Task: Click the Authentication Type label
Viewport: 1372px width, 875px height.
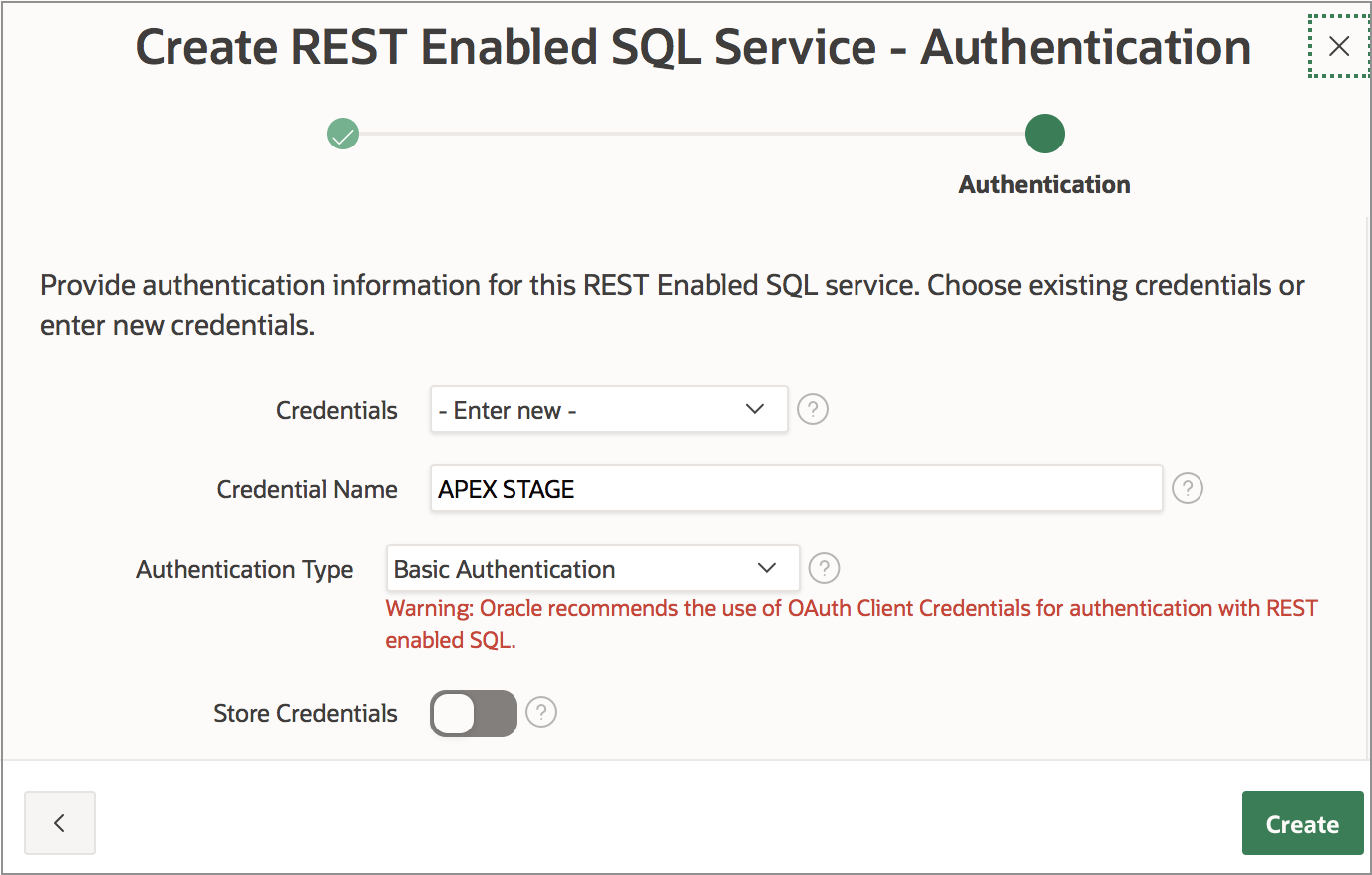Action: [x=244, y=569]
